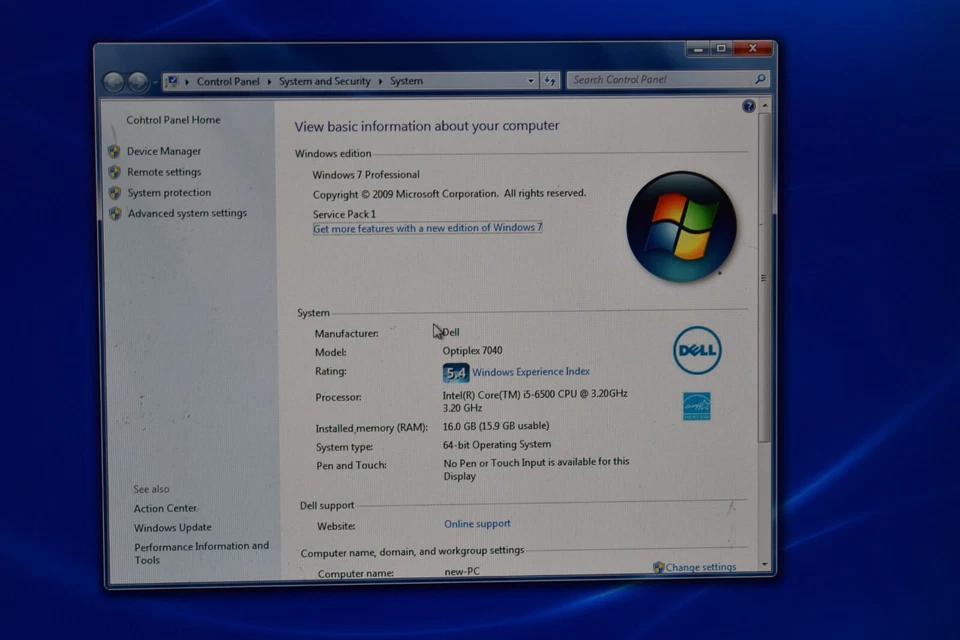Navigate to System and Security breadcrumb

(324, 81)
